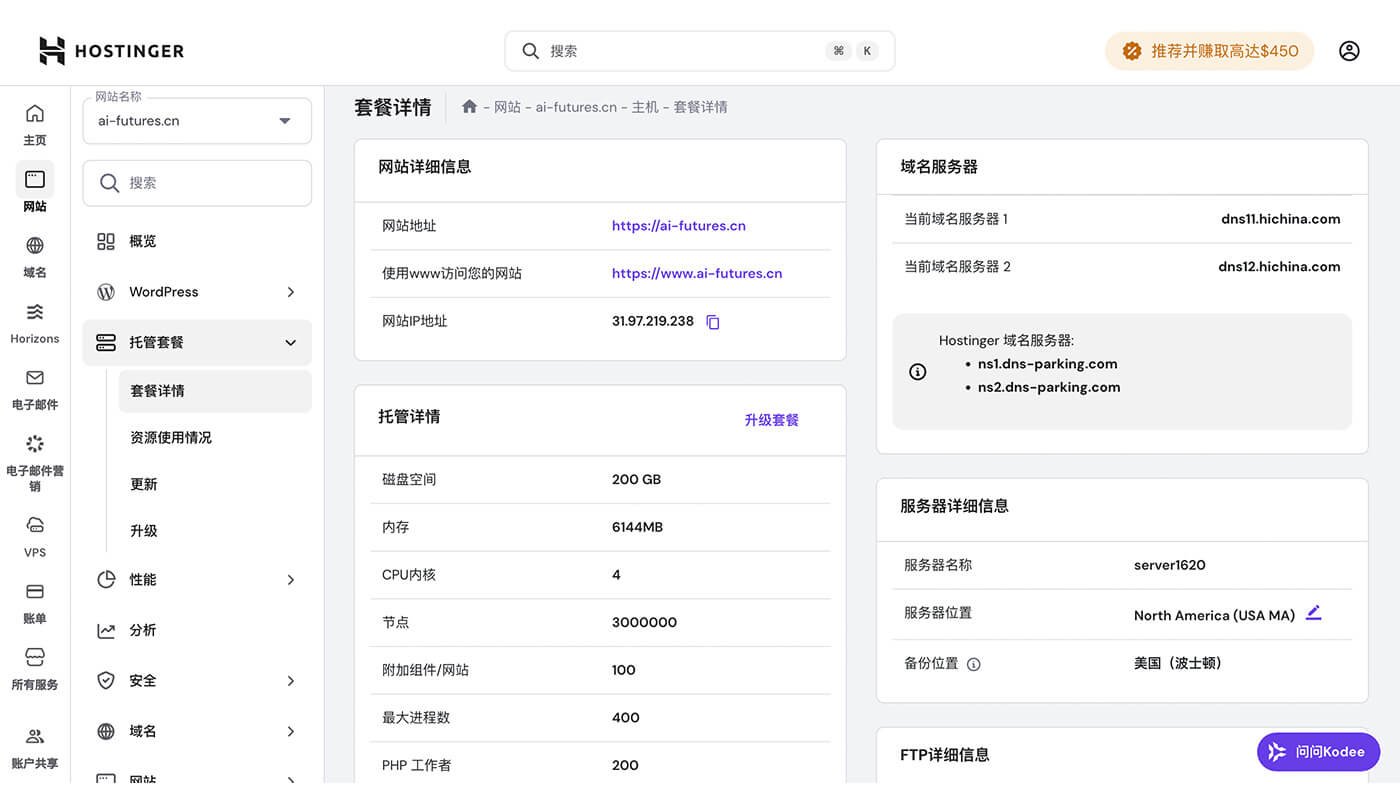Open the account profile icon
The width and height of the screenshot is (1400, 800).
click(1349, 50)
